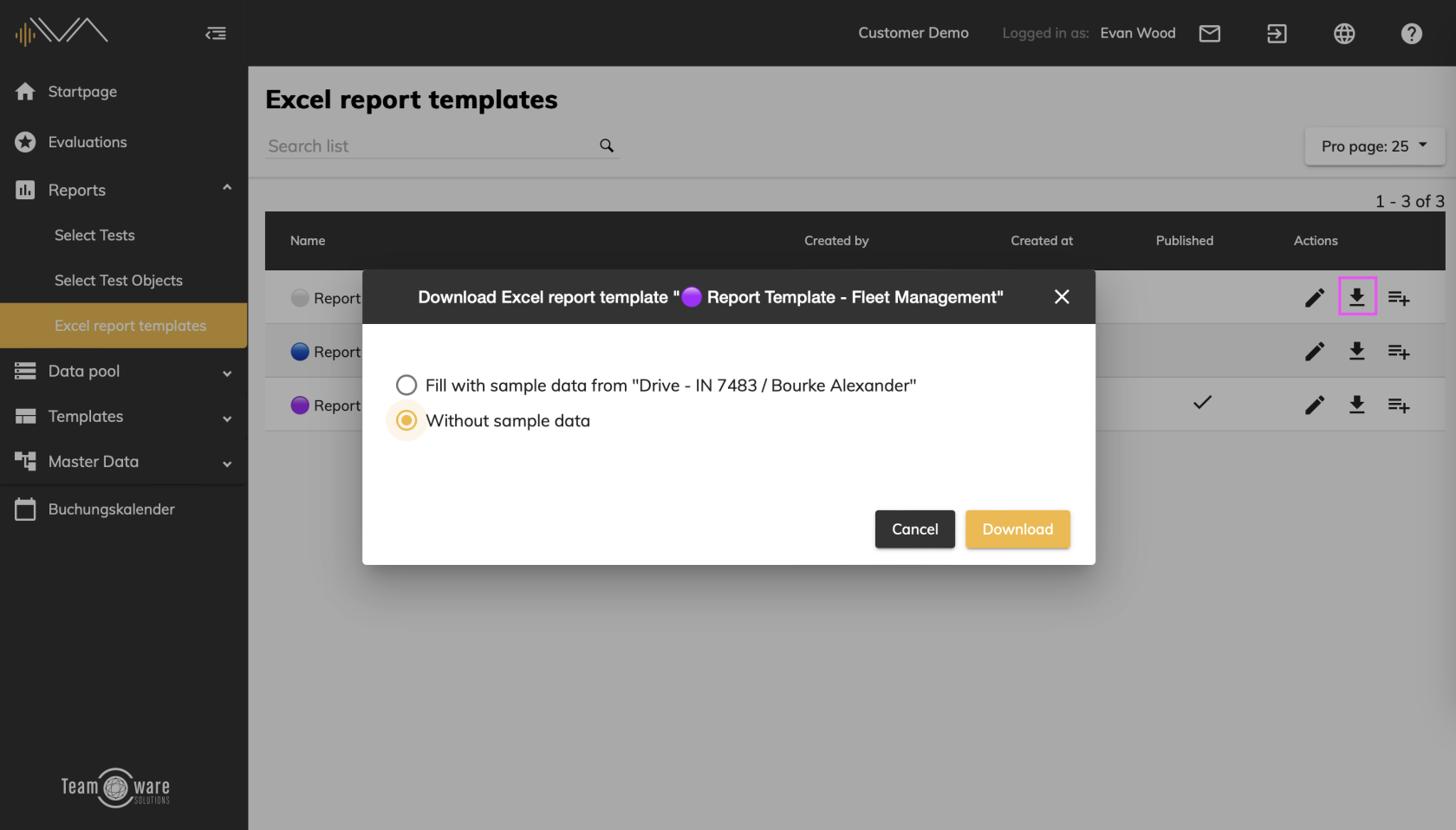
Task: Close the download dialog with X
Action: tap(1062, 296)
